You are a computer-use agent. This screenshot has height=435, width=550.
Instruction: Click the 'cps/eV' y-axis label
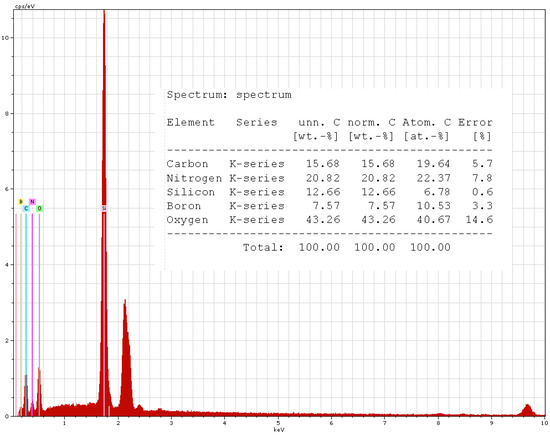pos(25,6)
